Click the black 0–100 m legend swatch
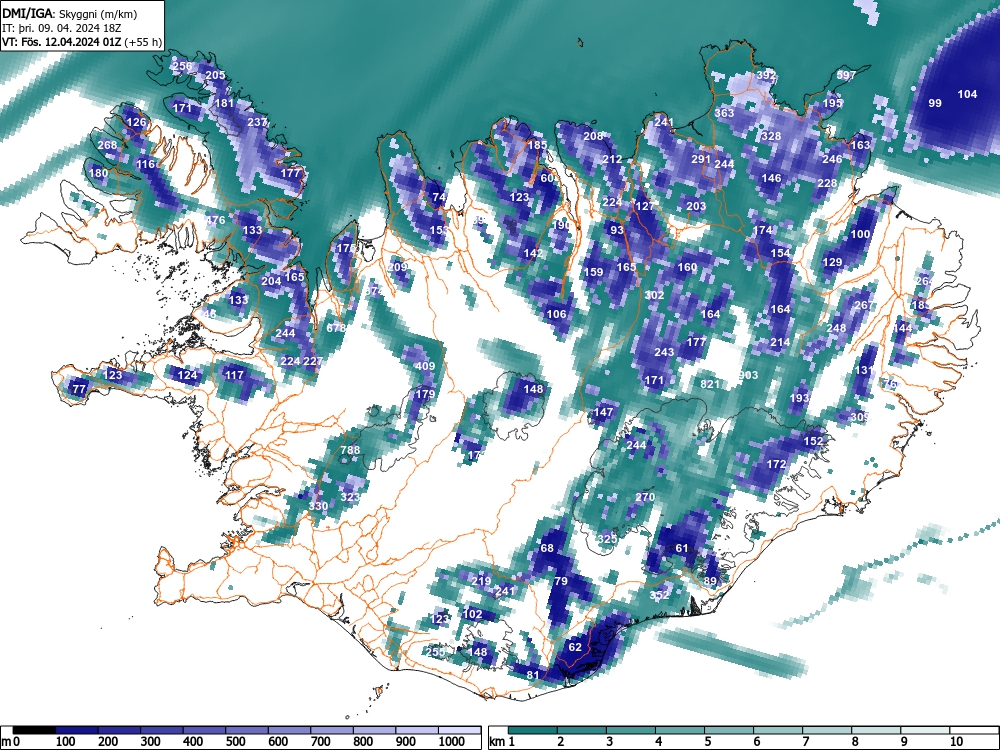 [34, 730]
